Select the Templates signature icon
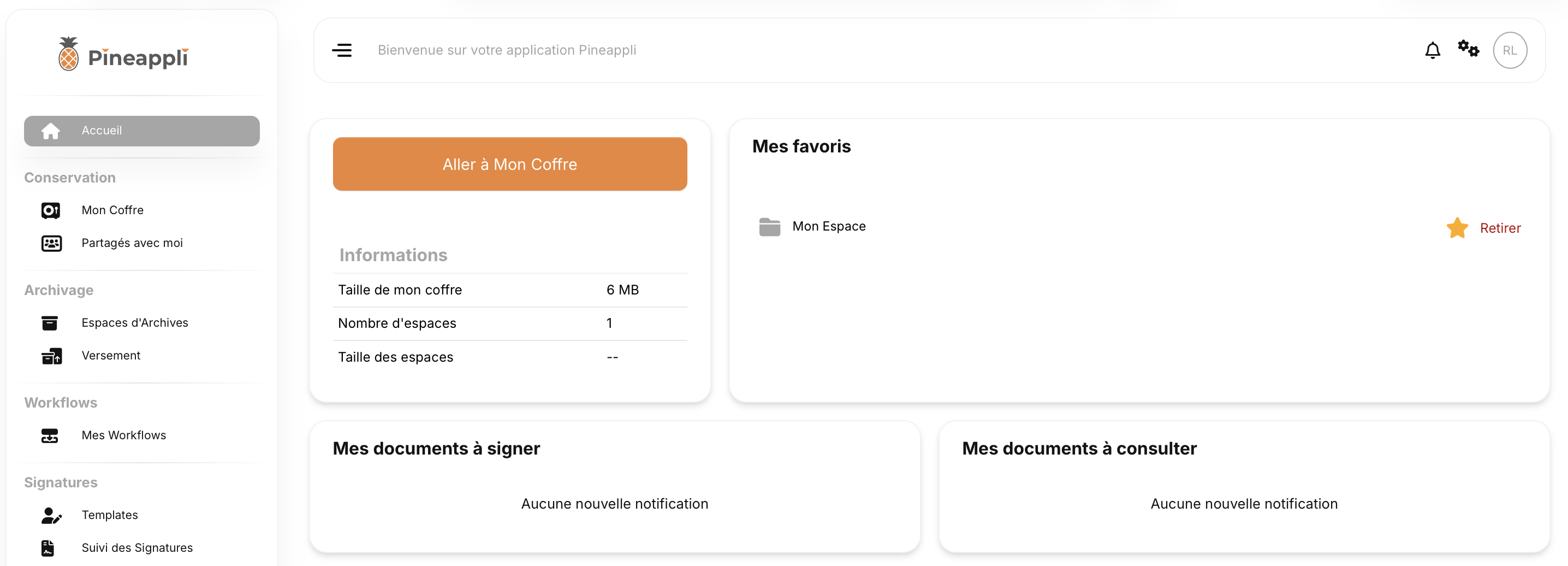Screen dimensions: 1568x566 pos(51,515)
